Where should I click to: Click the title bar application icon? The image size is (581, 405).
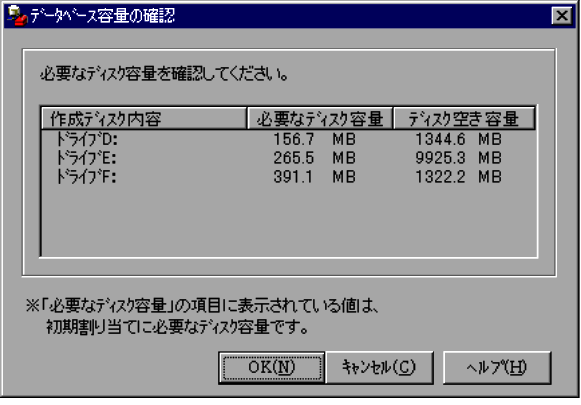coord(17,16)
